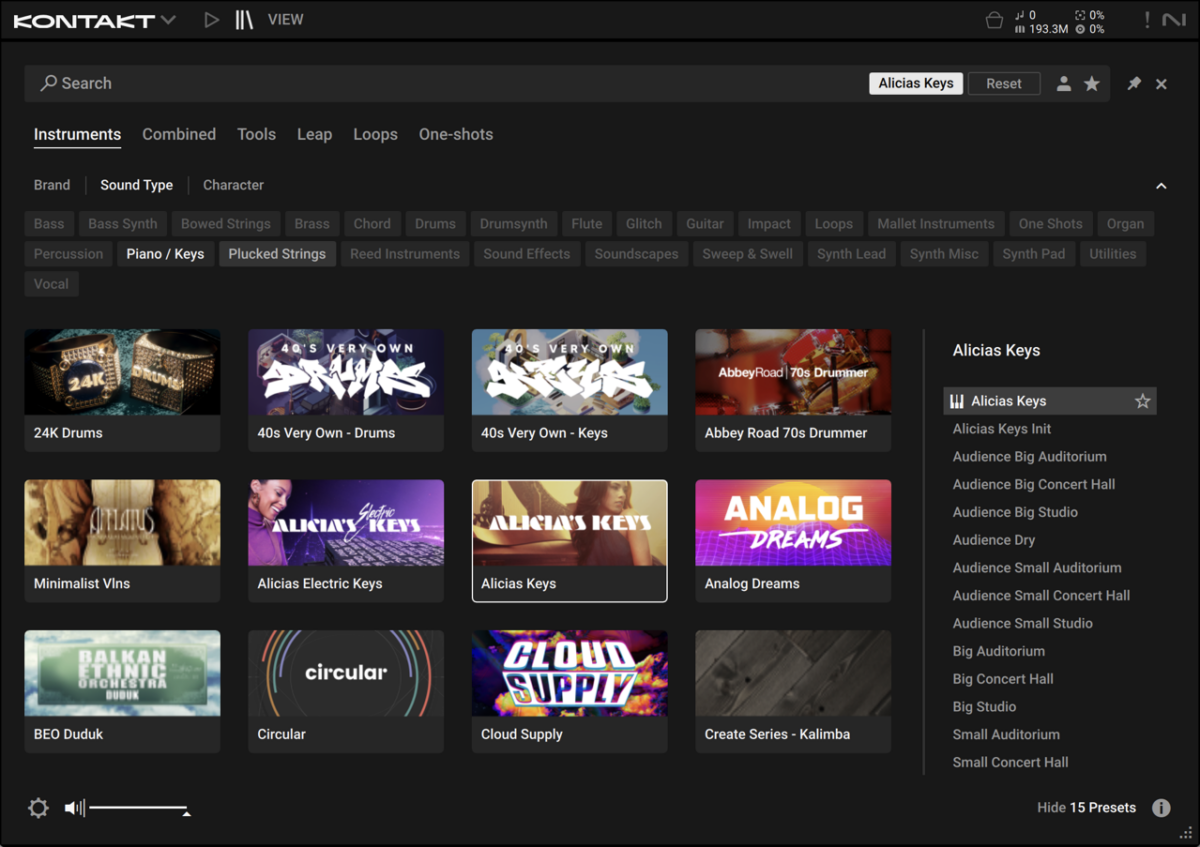1200x847 pixels.
Task: Open the library browser icon
Action: [x=244, y=20]
